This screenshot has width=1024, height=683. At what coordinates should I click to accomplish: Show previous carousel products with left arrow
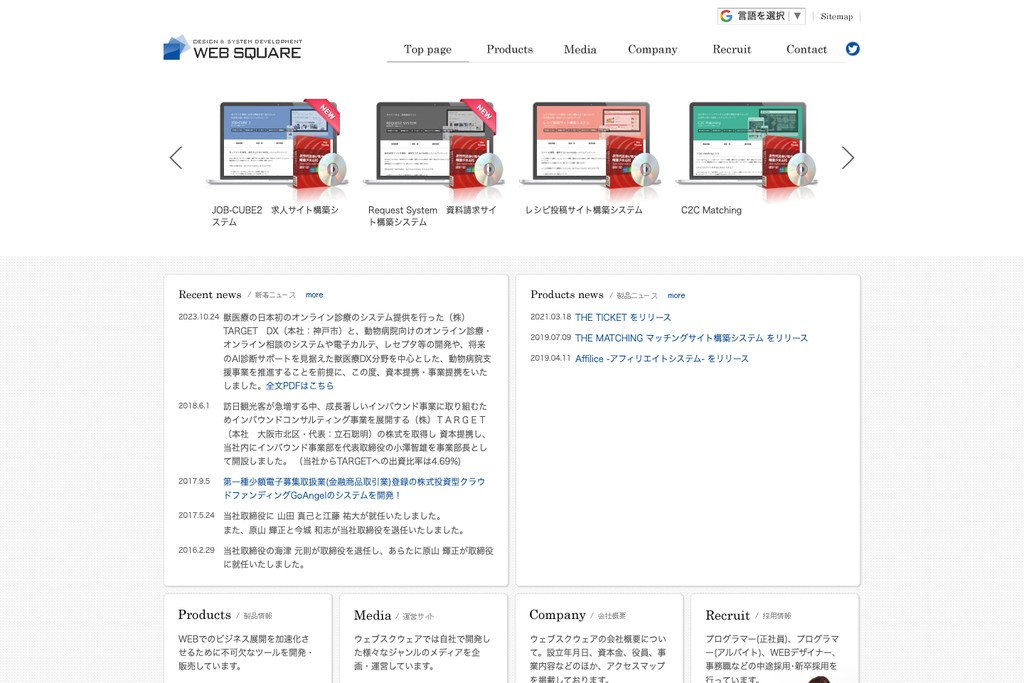tap(176, 157)
